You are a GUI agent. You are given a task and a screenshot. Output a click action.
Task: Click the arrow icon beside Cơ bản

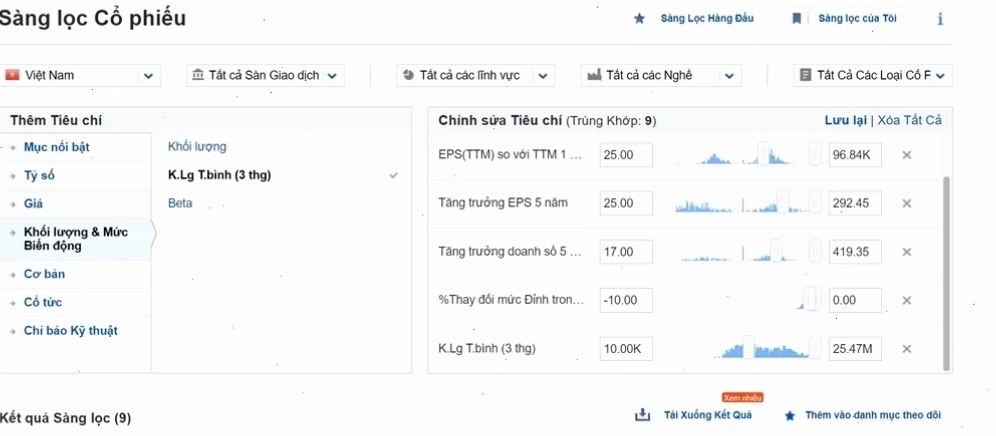pos(13,275)
